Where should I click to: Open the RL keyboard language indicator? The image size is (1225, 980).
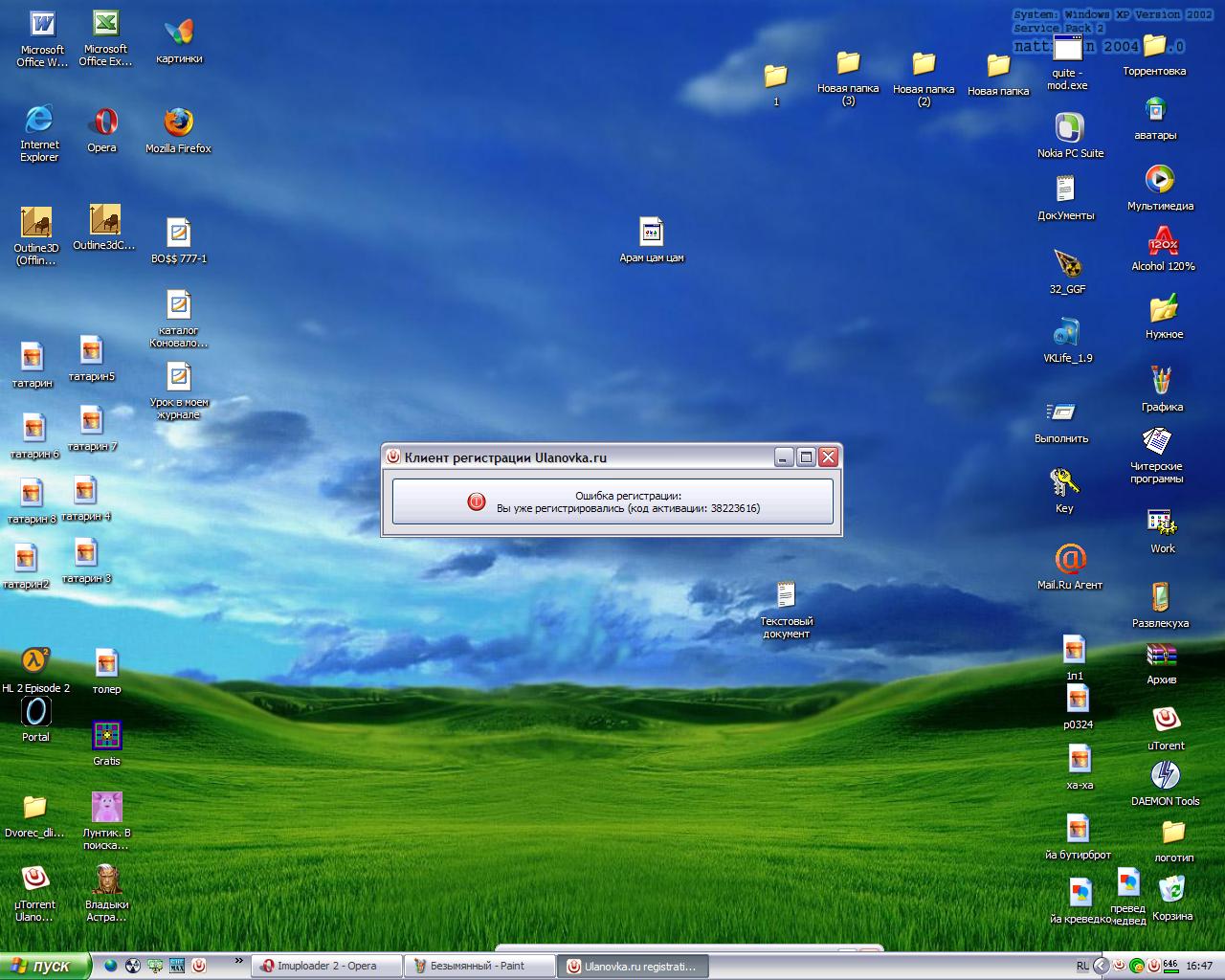click(x=1082, y=966)
